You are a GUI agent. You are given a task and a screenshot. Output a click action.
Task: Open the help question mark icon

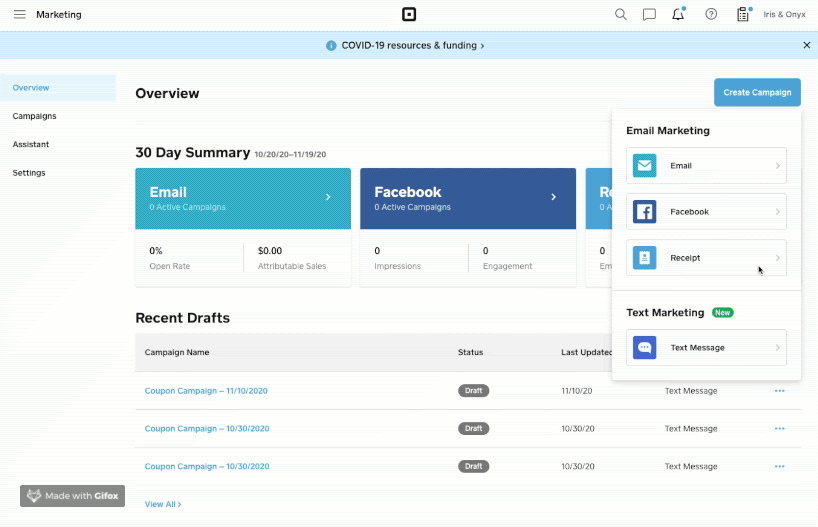711,15
